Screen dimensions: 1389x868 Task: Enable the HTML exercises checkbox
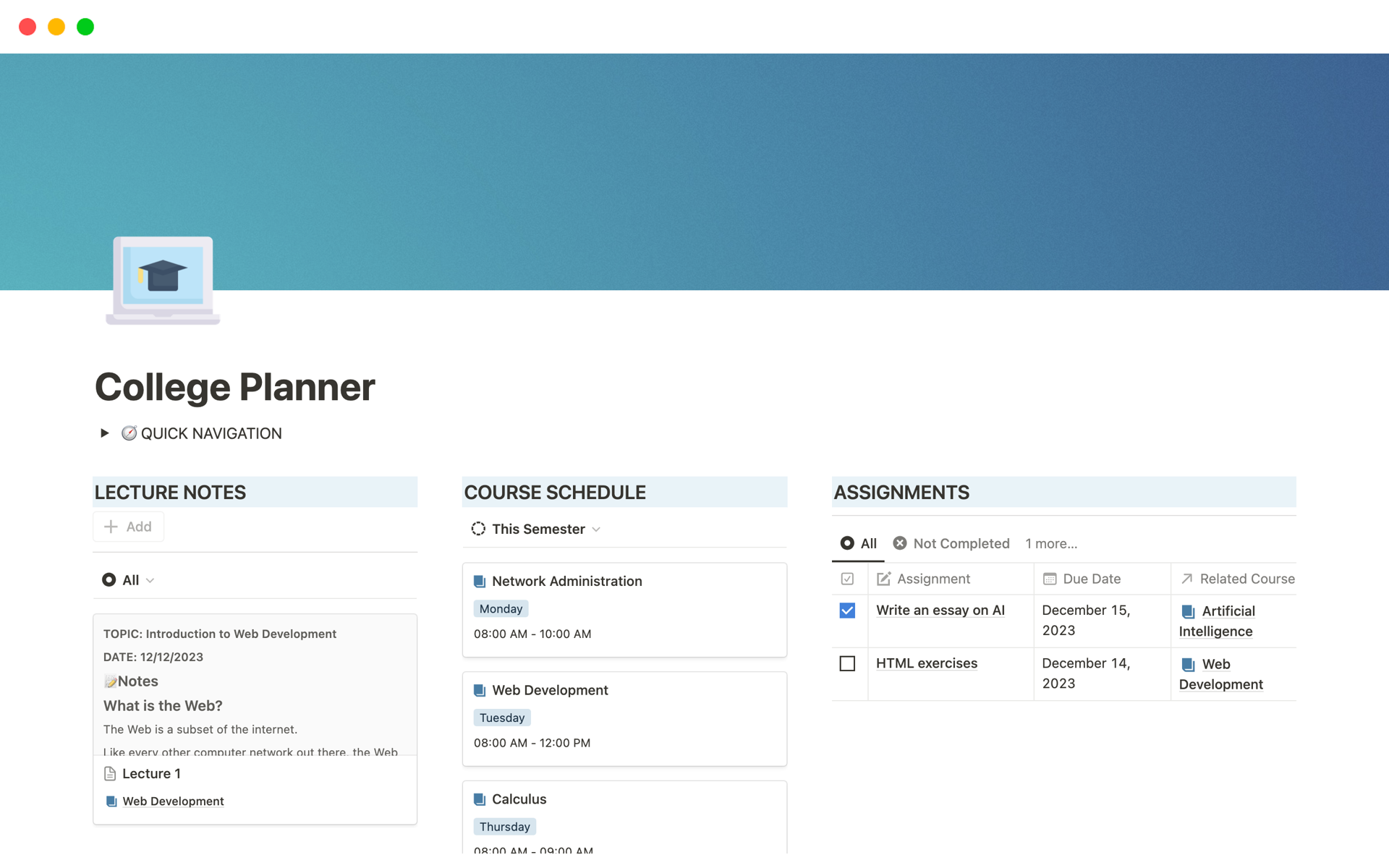pyautogui.click(x=847, y=663)
